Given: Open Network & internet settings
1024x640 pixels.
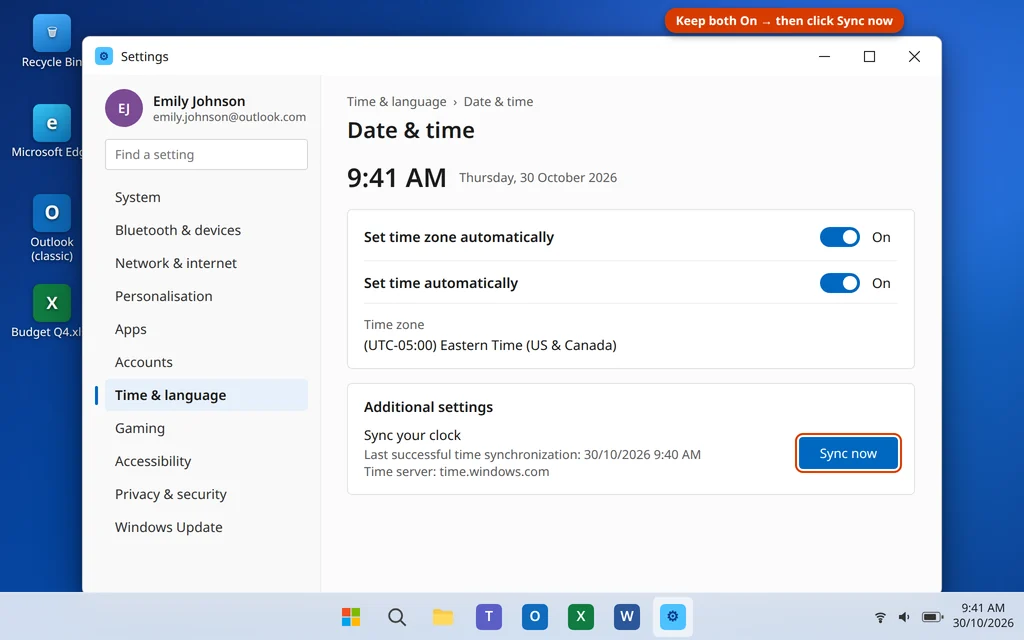Looking at the screenshot, I should pyautogui.click(x=206, y=263).
